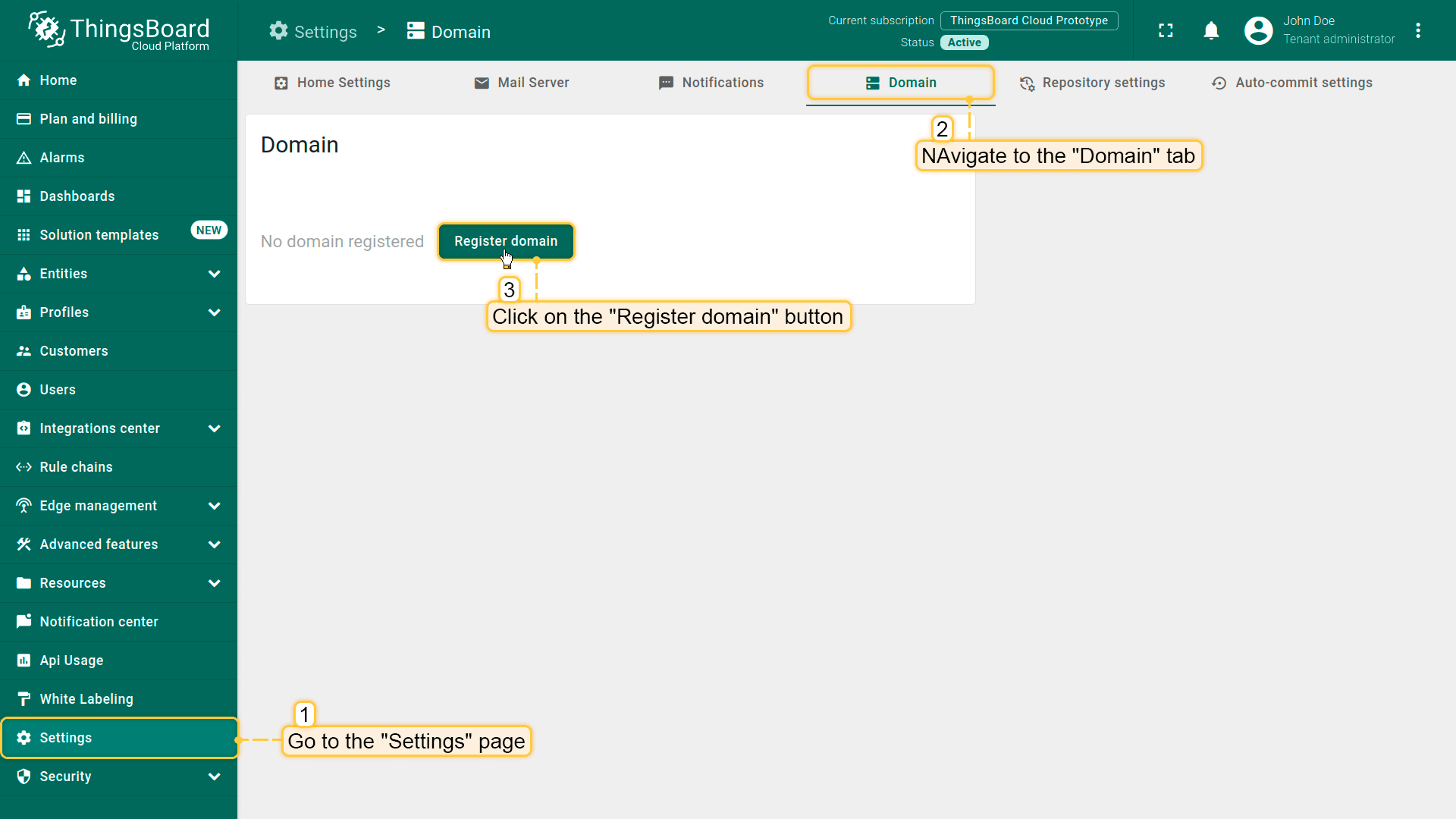Expand the Security chevron
The image size is (1456, 819).
pyautogui.click(x=215, y=777)
